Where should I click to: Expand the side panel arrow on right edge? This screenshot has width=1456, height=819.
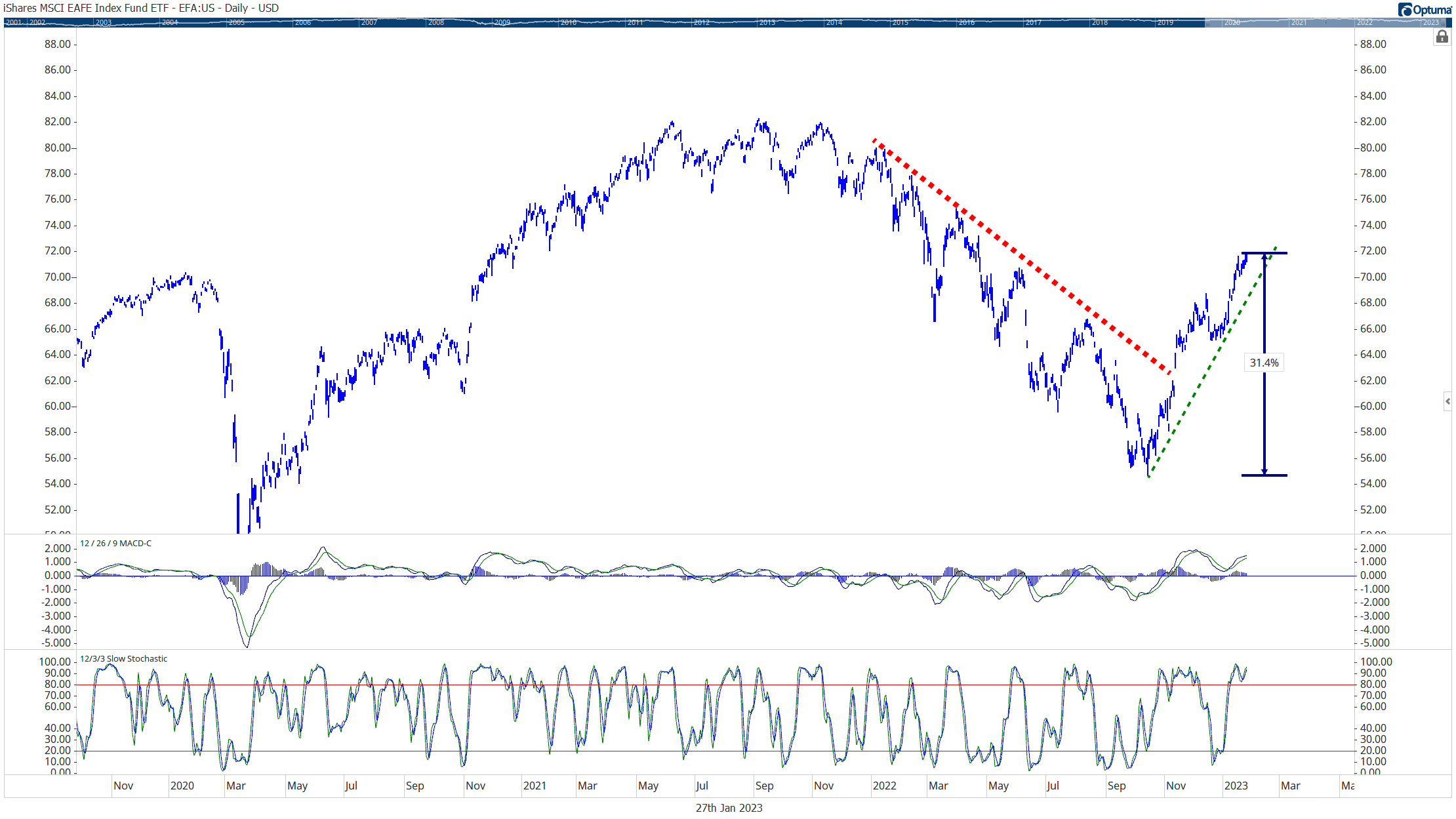1447,401
